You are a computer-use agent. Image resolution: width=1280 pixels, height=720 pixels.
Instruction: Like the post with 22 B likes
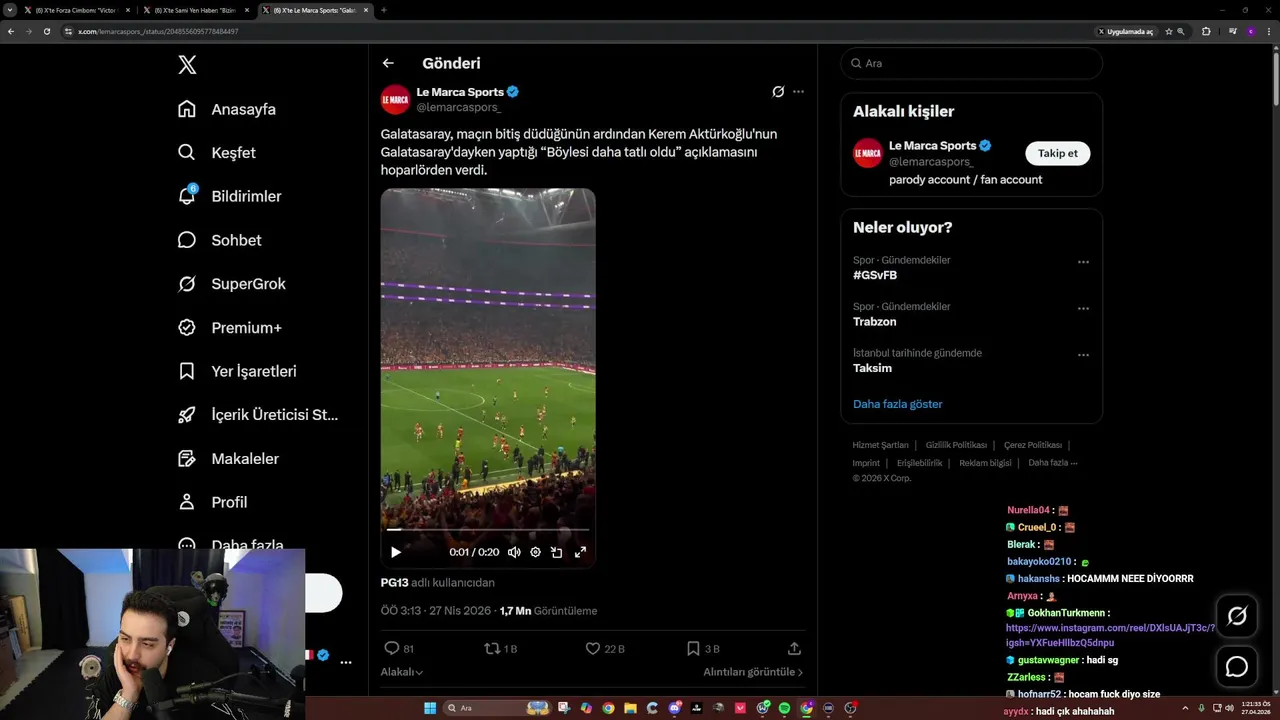(605, 648)
